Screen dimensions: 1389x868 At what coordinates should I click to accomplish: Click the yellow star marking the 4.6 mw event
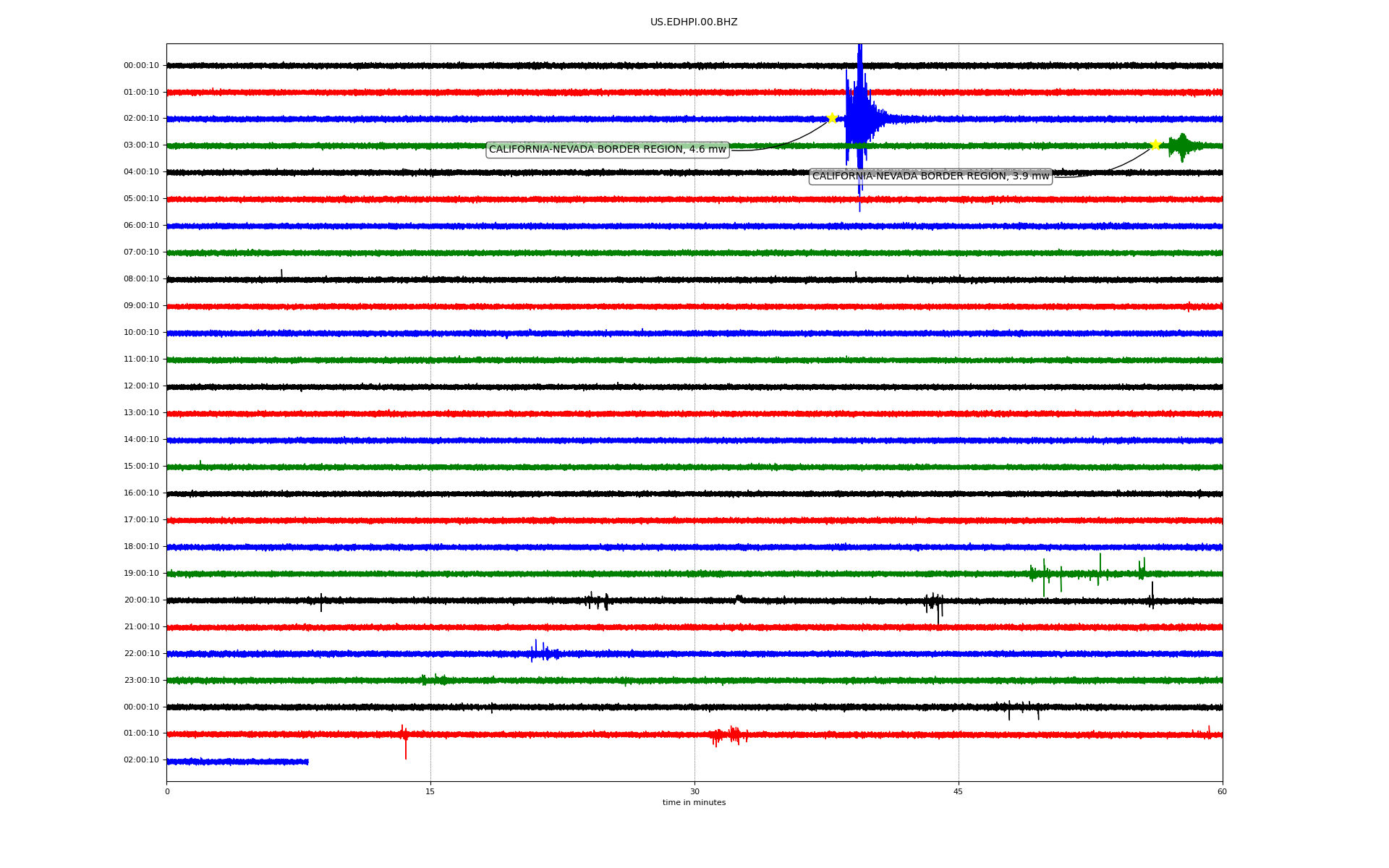pyautogui.click(x=832, y=118)
